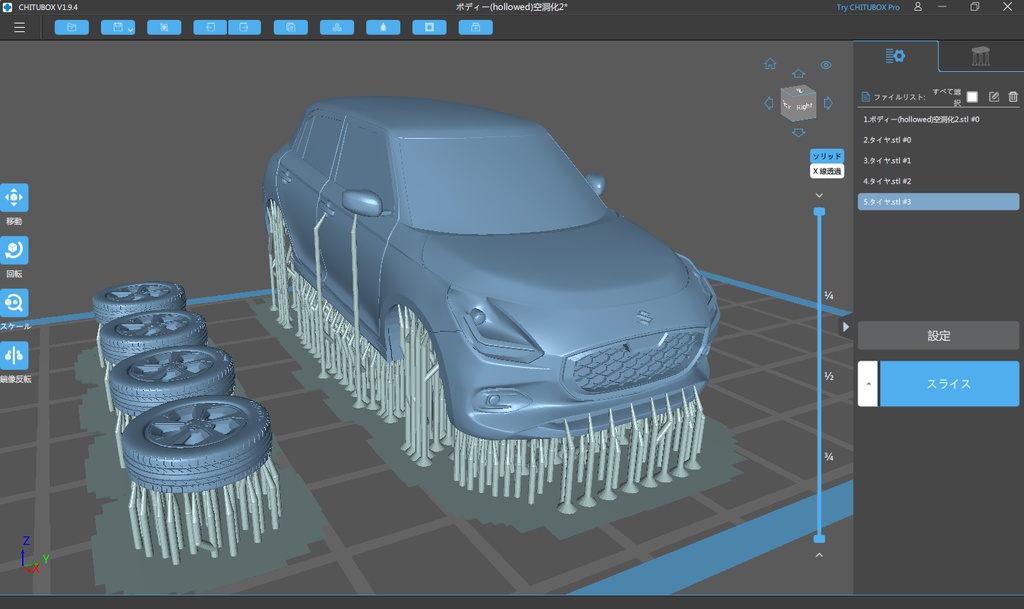Expand slice options arrow beside スライス

[868, 384]
